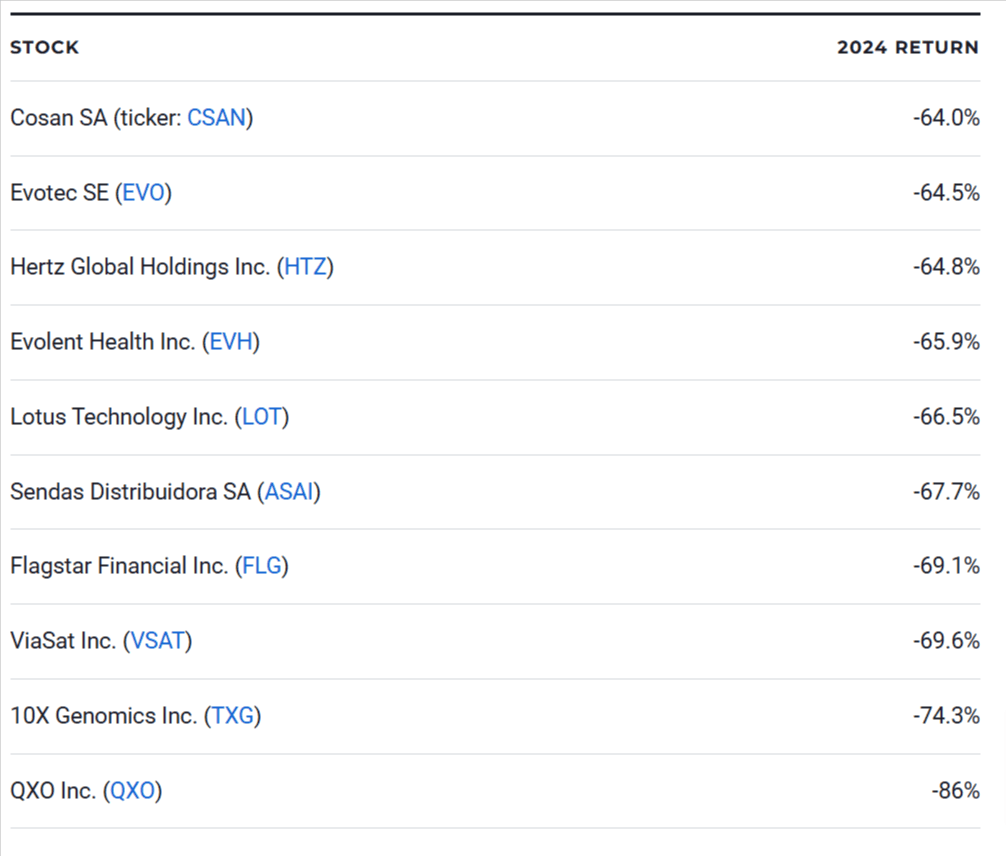
Task: Click the STOCK column header
Action: pyautogui.click(x=45, y=48)
